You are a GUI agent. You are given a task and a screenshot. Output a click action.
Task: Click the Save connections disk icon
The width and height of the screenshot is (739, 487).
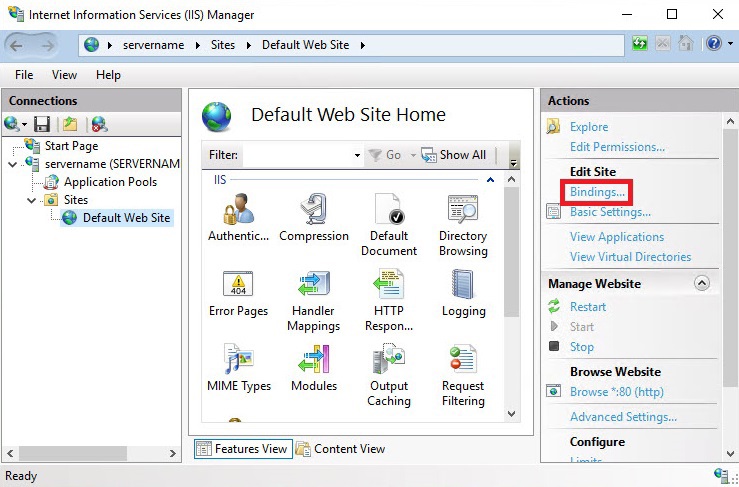coord(42,124)
